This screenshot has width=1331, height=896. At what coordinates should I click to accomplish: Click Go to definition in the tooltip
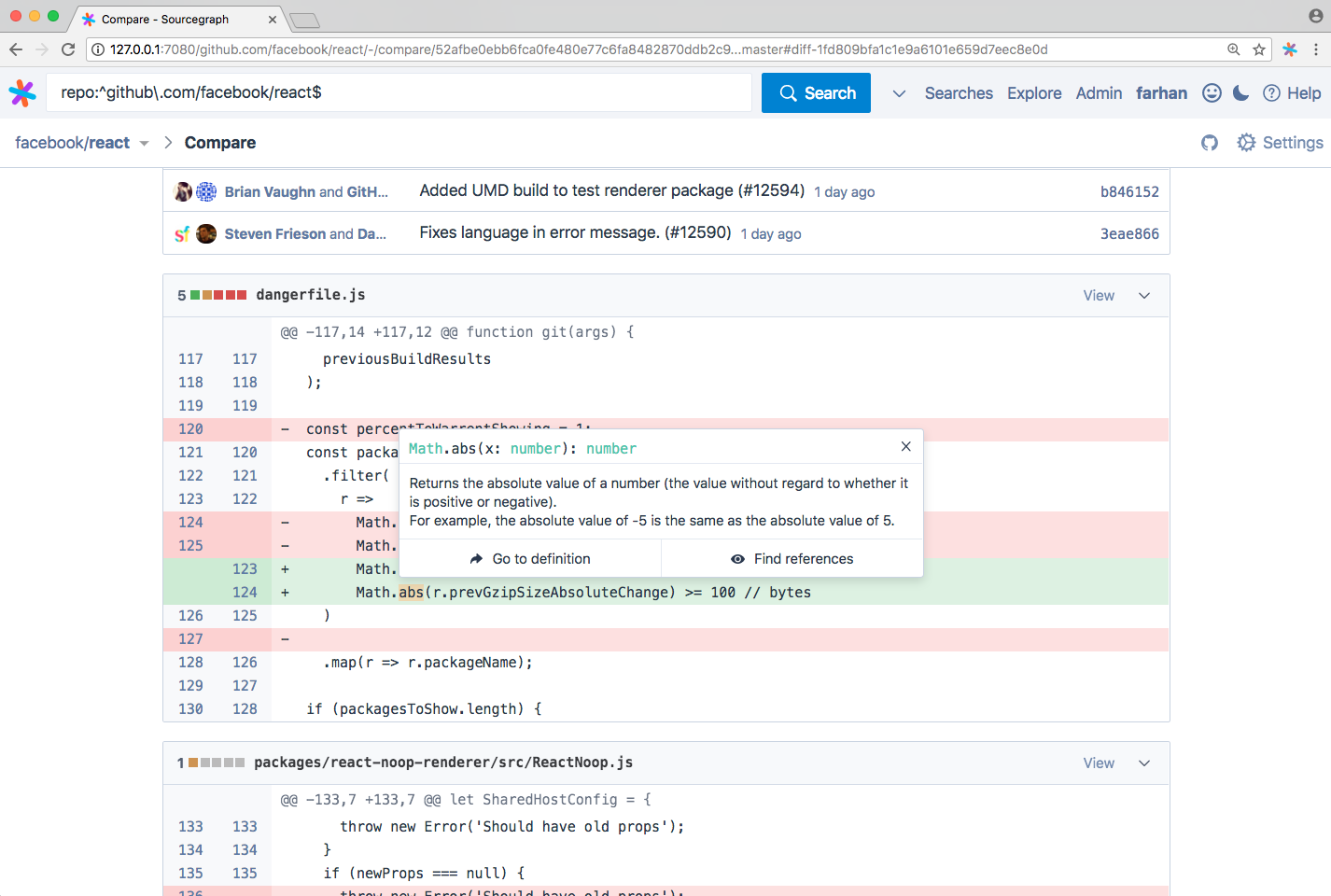pyautogui.click(x=529, y=558)
